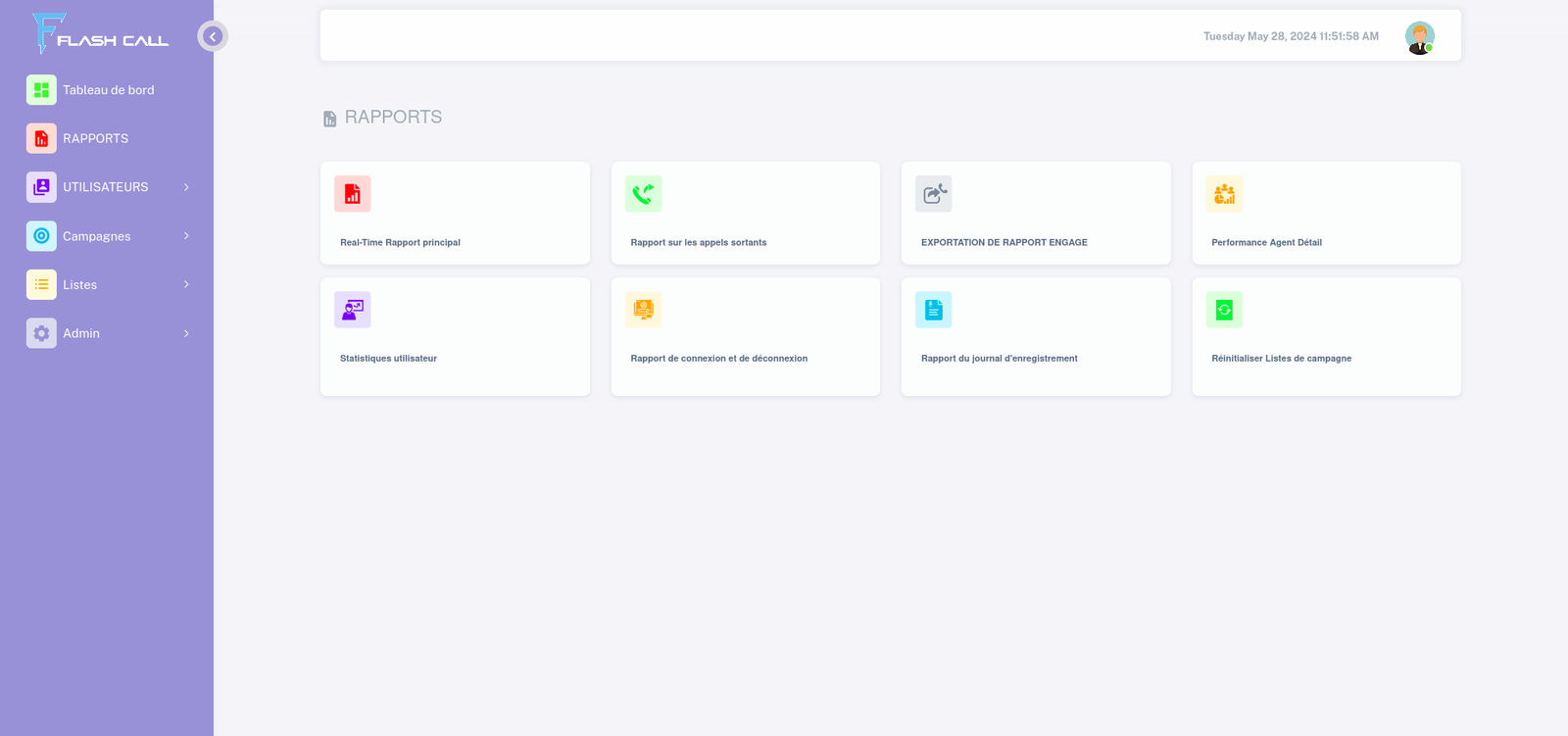The width and height of the screenshot is (1568, 736).
Task: Click the reset campaign lists icon
Action: coord(1224,310)
